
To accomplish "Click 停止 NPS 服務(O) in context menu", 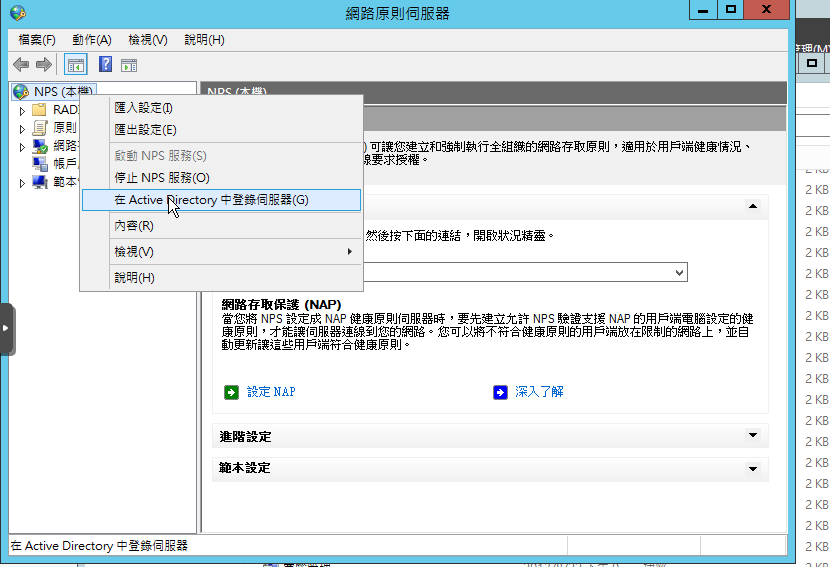I will pos(162,178).
